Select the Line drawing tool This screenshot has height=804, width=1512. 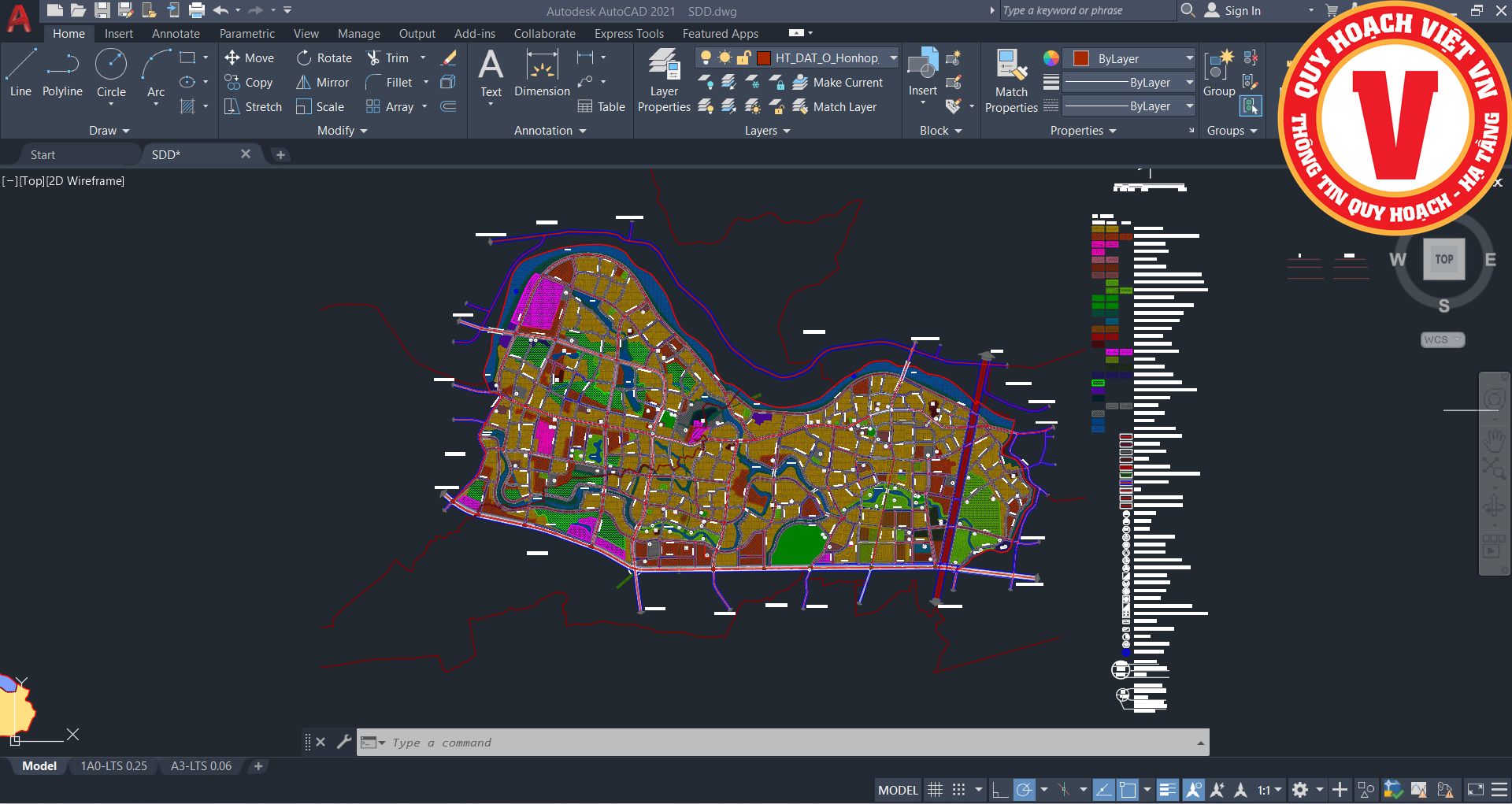[20, 72]
